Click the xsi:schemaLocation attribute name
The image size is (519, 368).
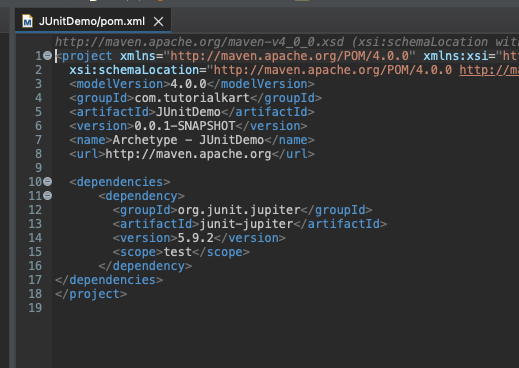[134, 70]
